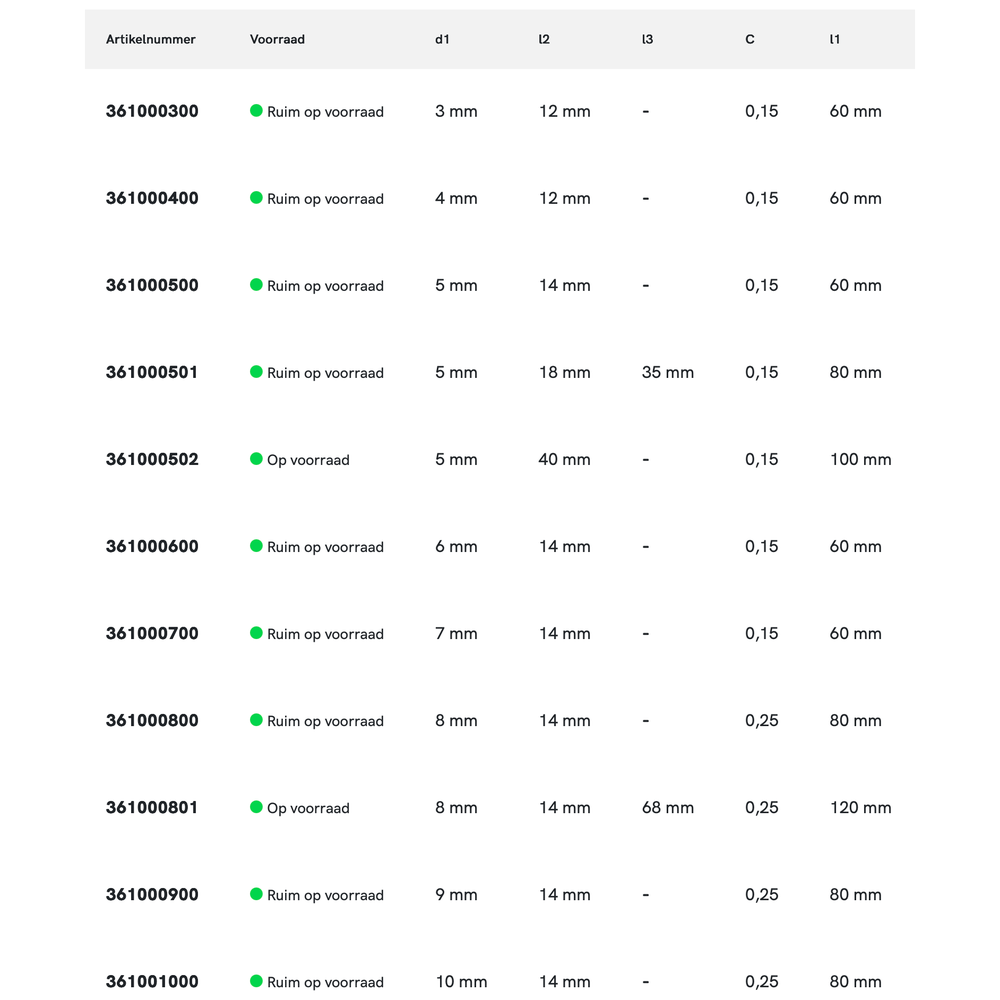Image resolution: width=1000 pixels, height=1000 pixels.
Task: Open product 361000502
Action: click(152, 459)
